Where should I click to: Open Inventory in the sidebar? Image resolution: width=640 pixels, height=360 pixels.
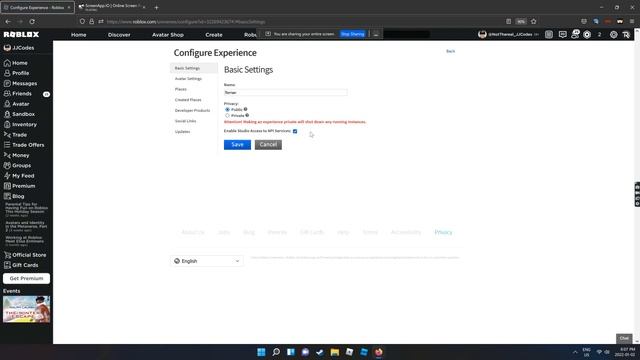20,124
